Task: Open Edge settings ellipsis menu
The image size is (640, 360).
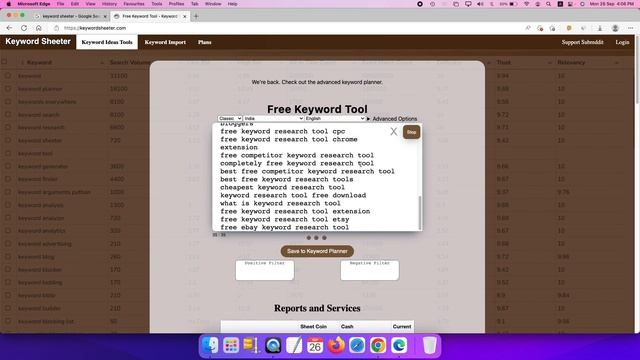Action: [631, 28]
